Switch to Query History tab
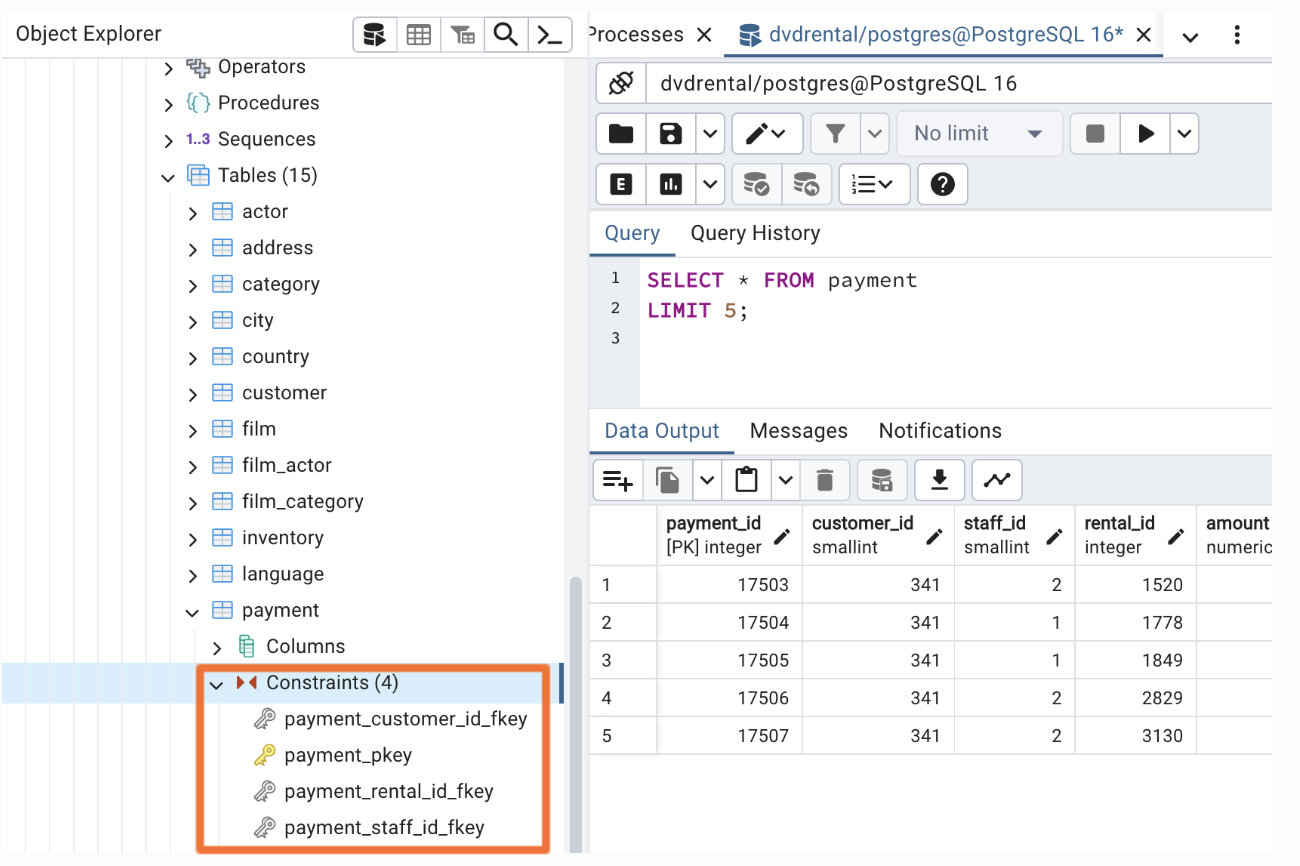The image size is (1300, 866). (755, 233)
